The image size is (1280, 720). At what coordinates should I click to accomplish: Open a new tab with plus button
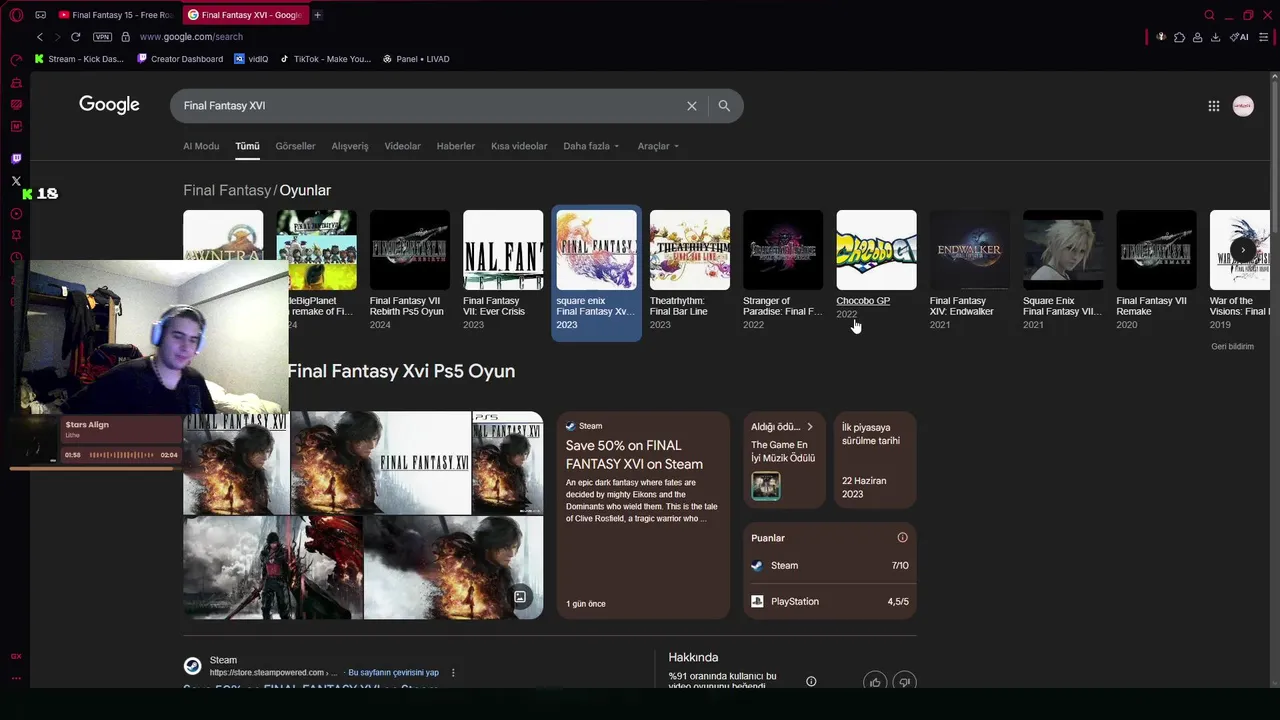[318, 15]
